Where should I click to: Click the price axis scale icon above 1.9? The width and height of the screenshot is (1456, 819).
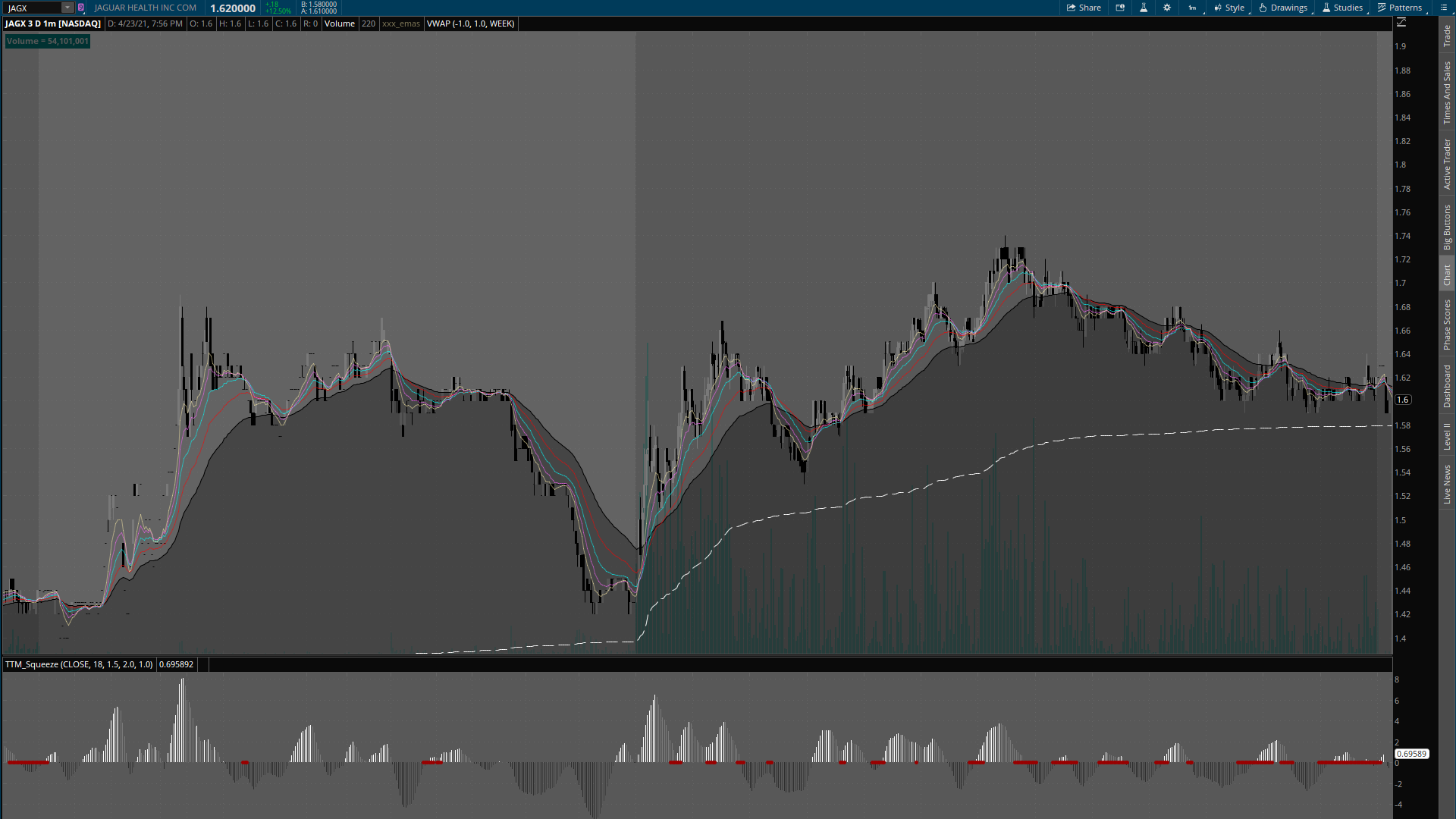click(1401, 23)
